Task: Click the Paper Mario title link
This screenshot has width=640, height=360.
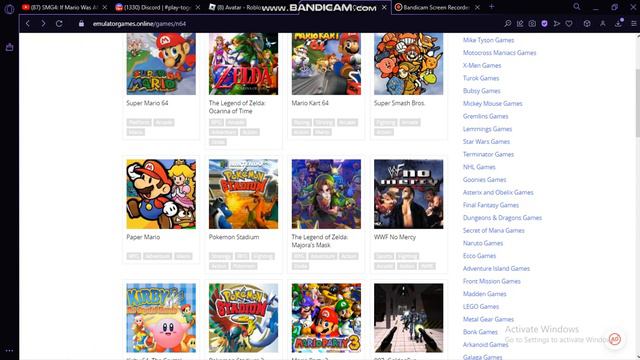Action: click(143, 237)
